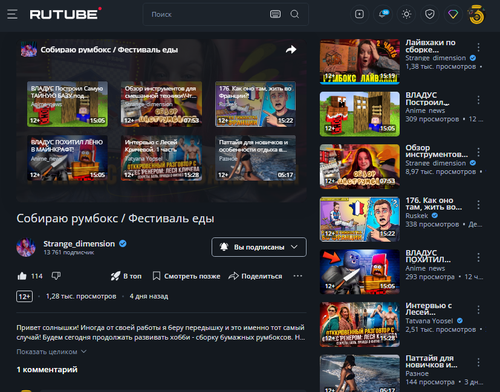Click the В топ rocket button
The width and height of the screenshot is (500, 392).
tap(126, 276)
